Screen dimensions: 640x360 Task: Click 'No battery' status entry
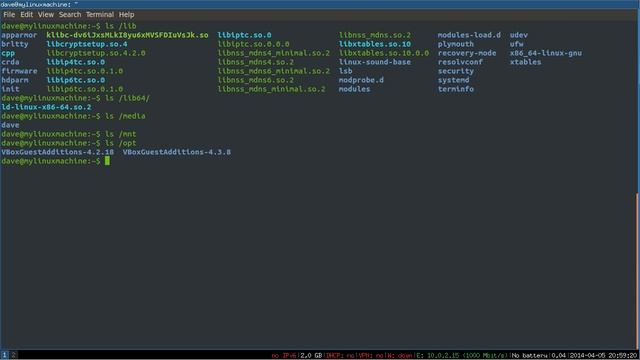pyautogui.click(x=529, y=356)
